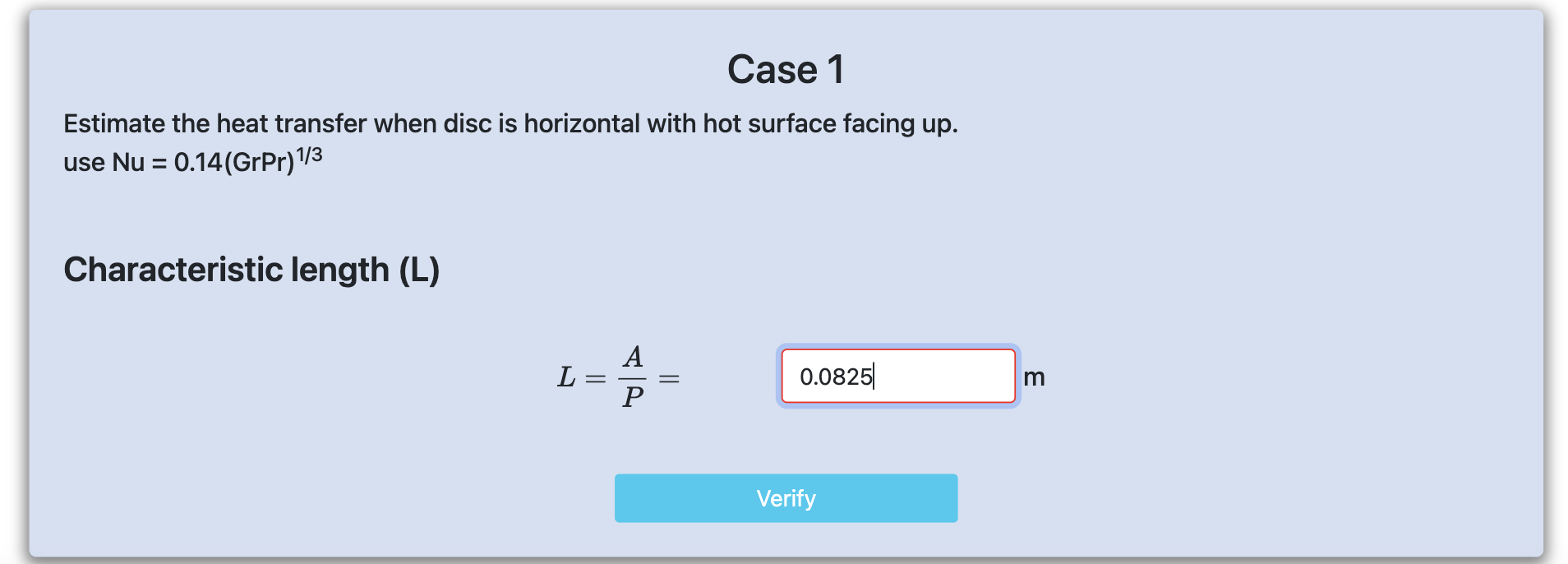
Task: Click the 1/3 exponent in the Nu formula
Action: click(309, 155)
